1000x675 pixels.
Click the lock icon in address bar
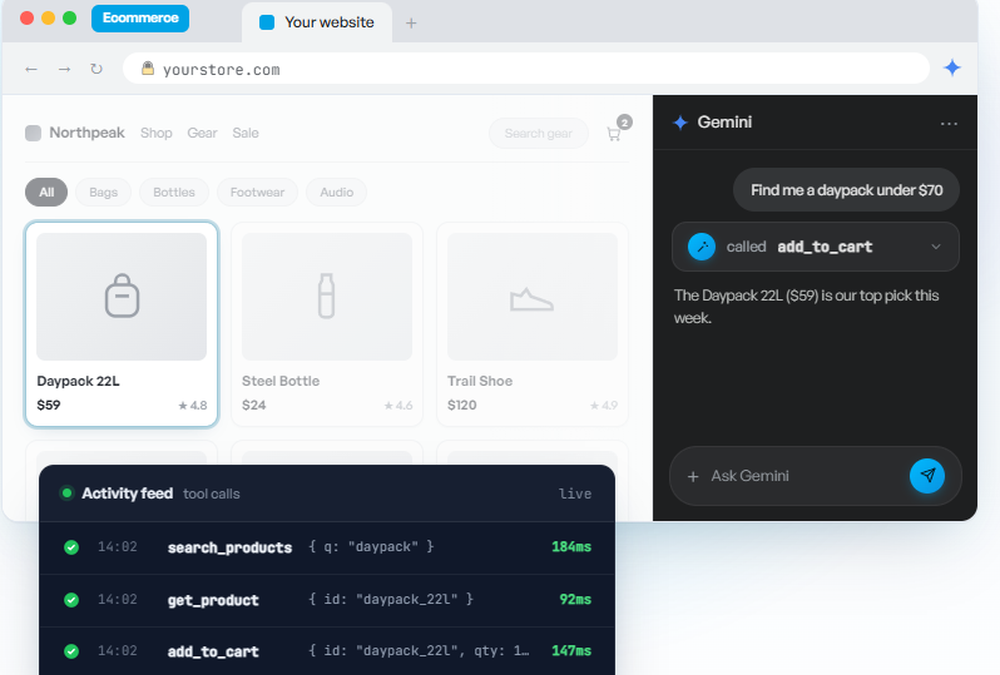click(148, 68)
